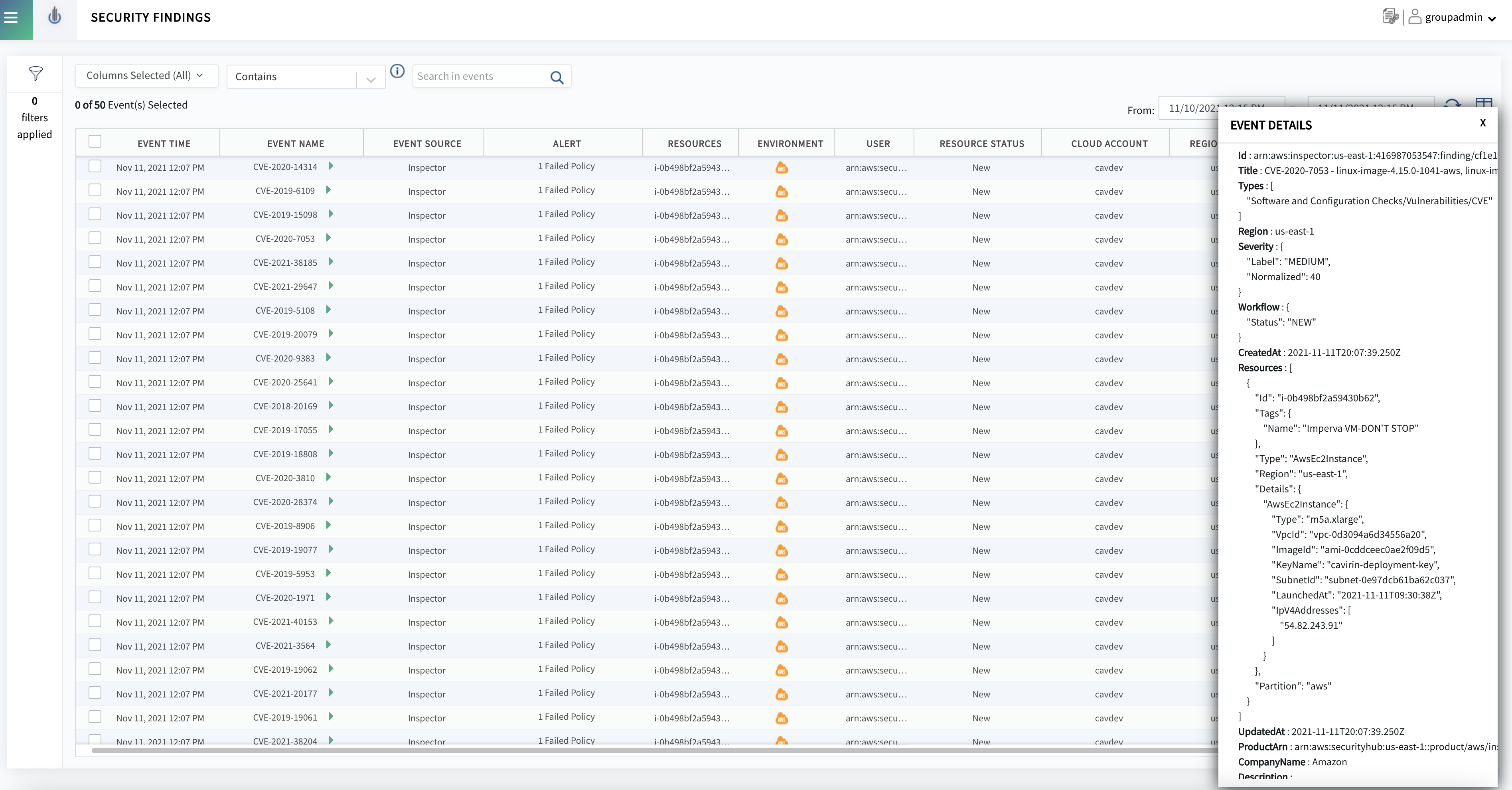Image resolution: width=1512 pixels, height=790 pixels.
Task: Open the Columns Selected (All) dropdown
Action: pos(146,76)
